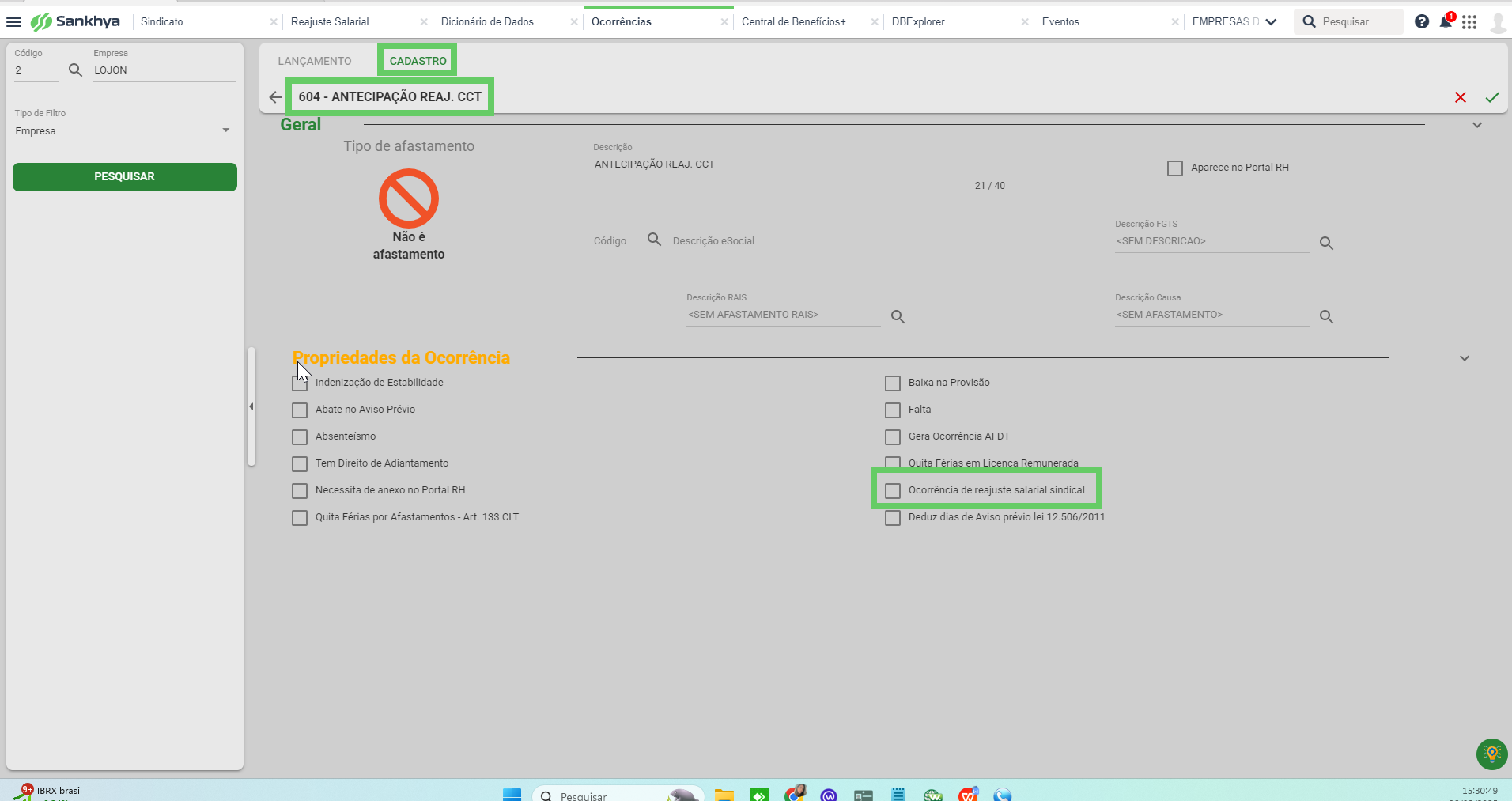Enable Ocorrência de reajuste salarial sindical
The height and width of the screenshot is (801, 1512).
point(893,491)
